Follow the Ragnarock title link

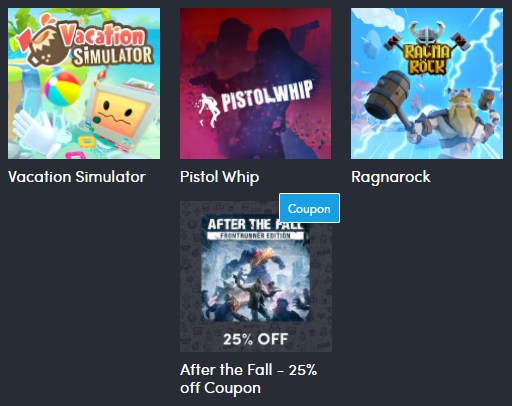tap(391, 177)
